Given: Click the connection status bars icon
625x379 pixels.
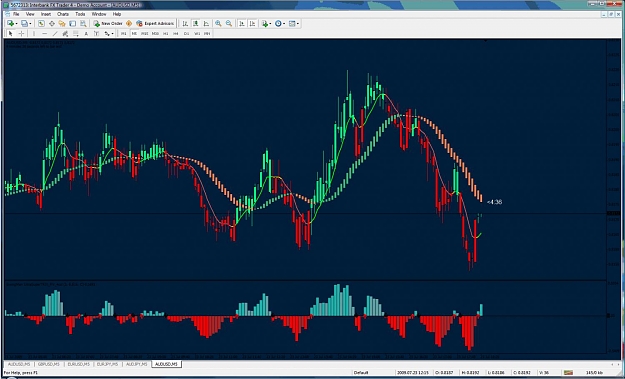Looking at the screenshot, I should pyautogui.click(x=569, y=373).
